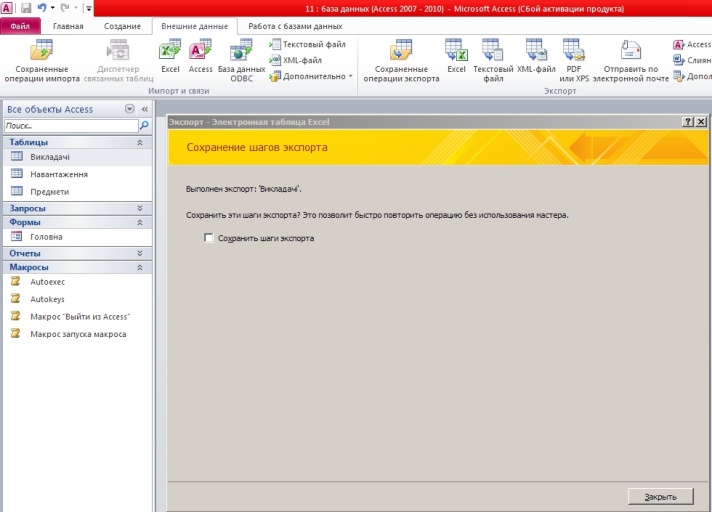The width and height of the screenshot is (712, 512).
Task: Close the Excel export dialog with X
Action: pos(701,122)
